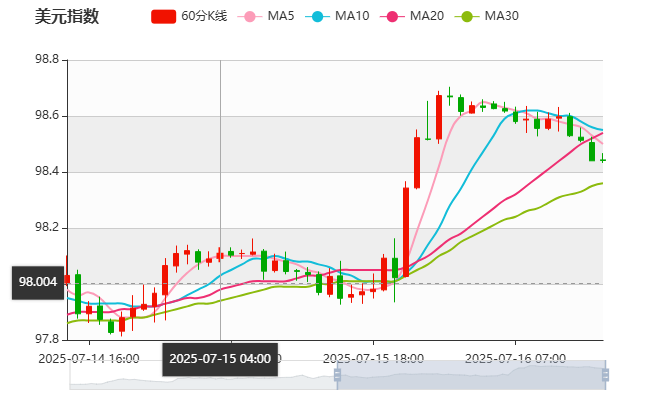Click the 美元指数 chart title
The width and height of the screenshot is (670, 400).
click(x=67, y=16)
